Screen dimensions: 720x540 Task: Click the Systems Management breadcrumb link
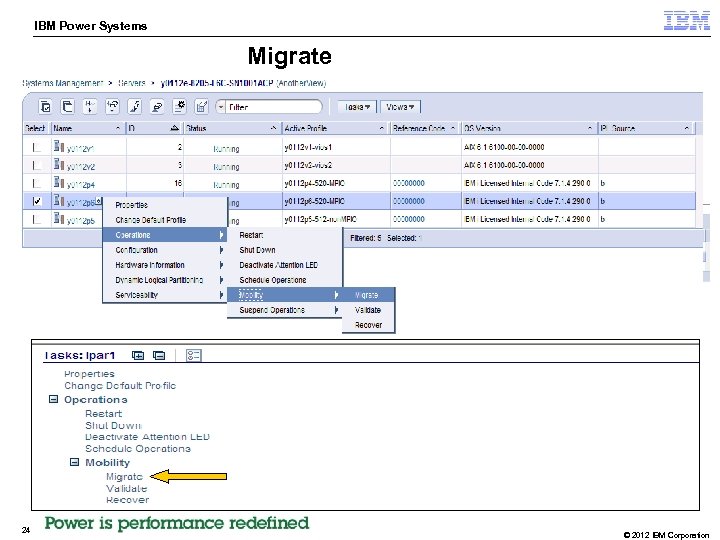(62, 83)
